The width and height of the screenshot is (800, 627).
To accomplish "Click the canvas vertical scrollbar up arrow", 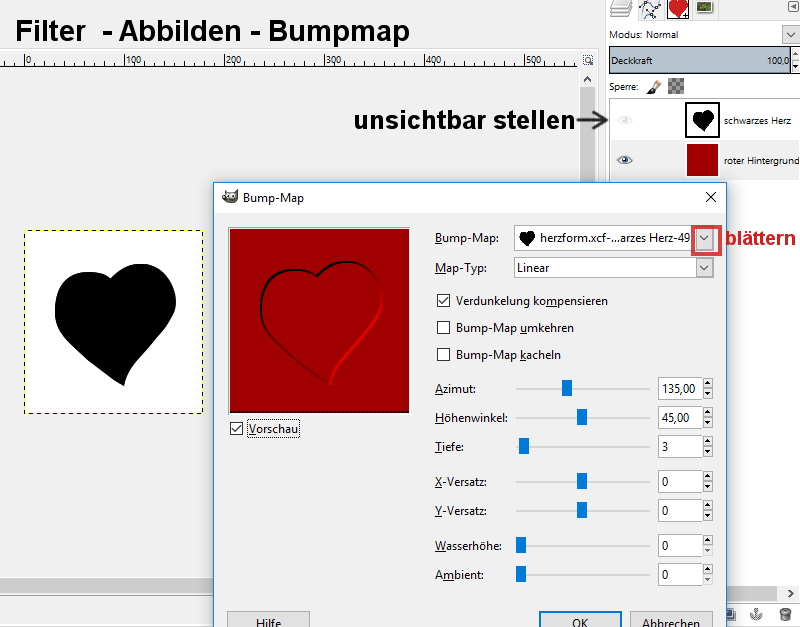I will click(x=587, y=79).
